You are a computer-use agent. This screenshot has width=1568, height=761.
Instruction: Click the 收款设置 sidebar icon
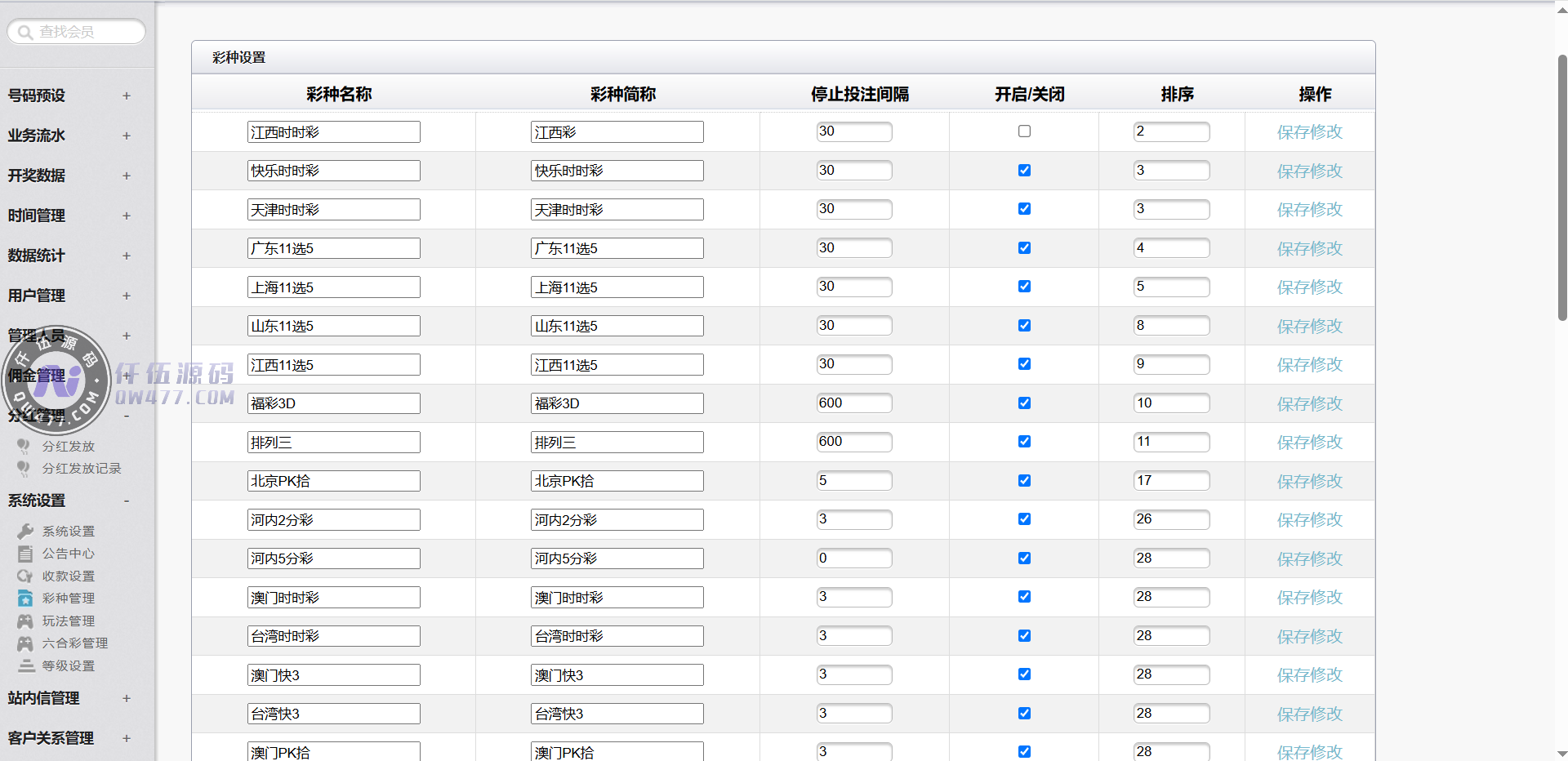tap(25, 576)
